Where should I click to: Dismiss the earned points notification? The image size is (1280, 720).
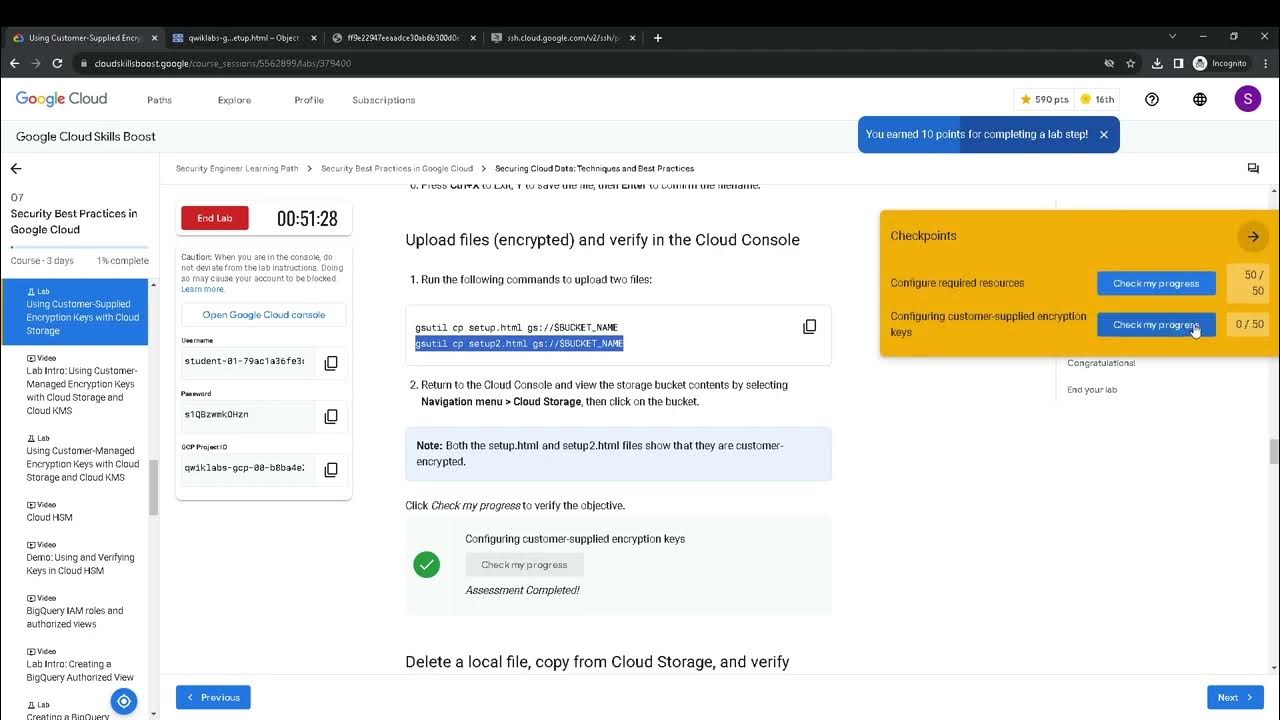point(1104,134)
